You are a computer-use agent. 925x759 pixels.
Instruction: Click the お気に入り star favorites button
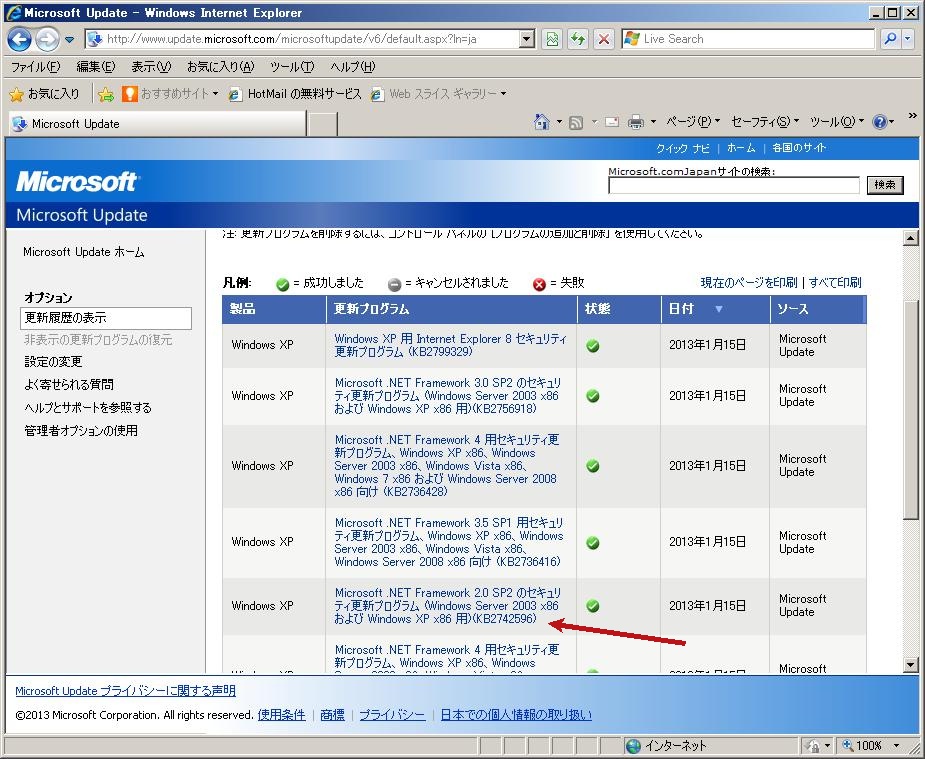coord(45,94)
